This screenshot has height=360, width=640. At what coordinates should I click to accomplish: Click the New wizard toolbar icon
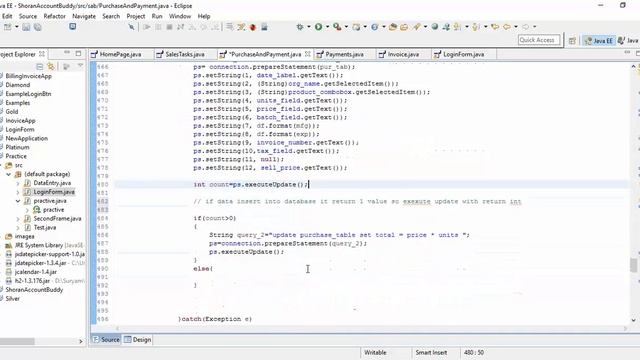(x=7, y=27)
